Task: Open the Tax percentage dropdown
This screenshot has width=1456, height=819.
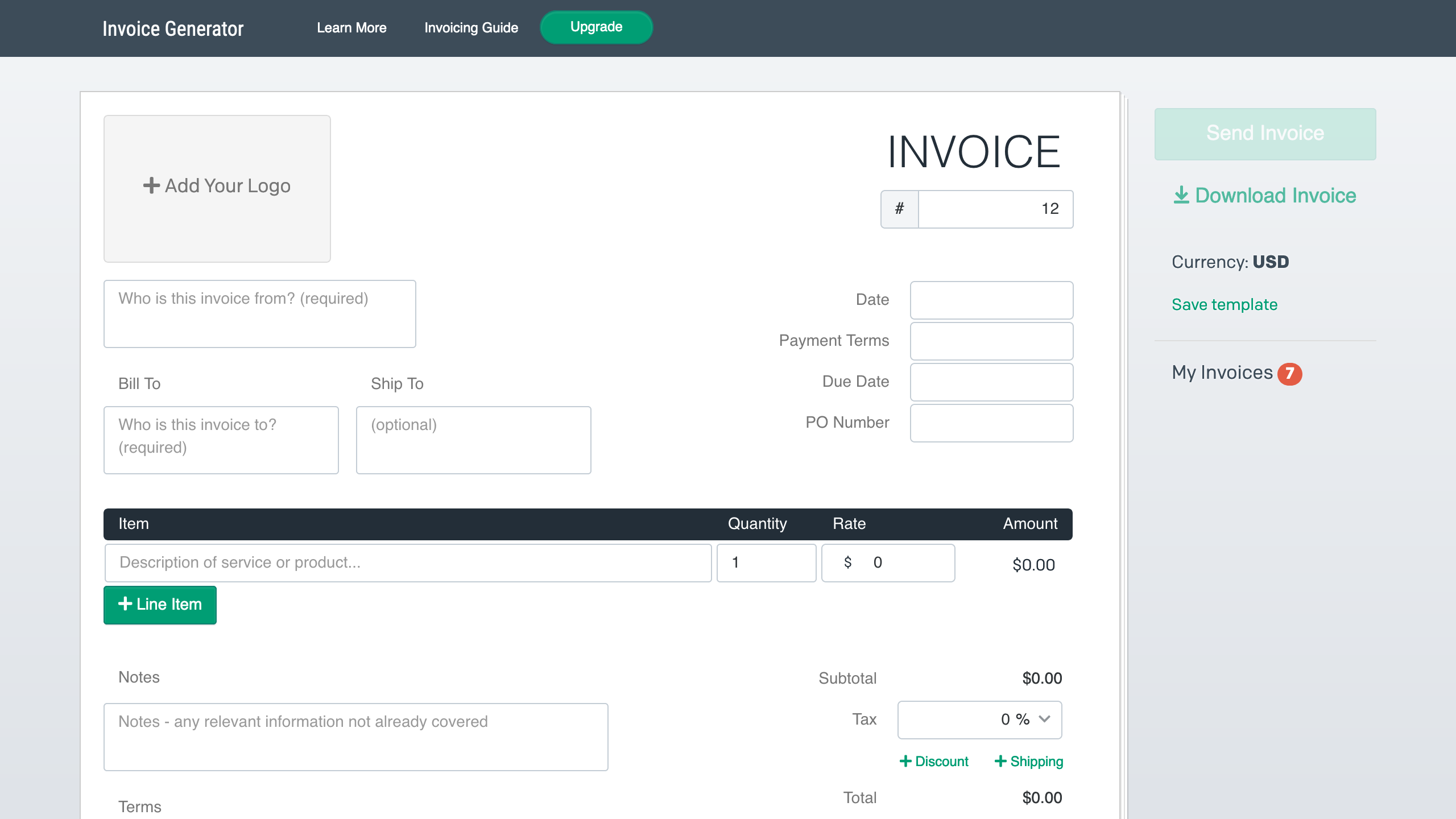Action: point(1044,719)
